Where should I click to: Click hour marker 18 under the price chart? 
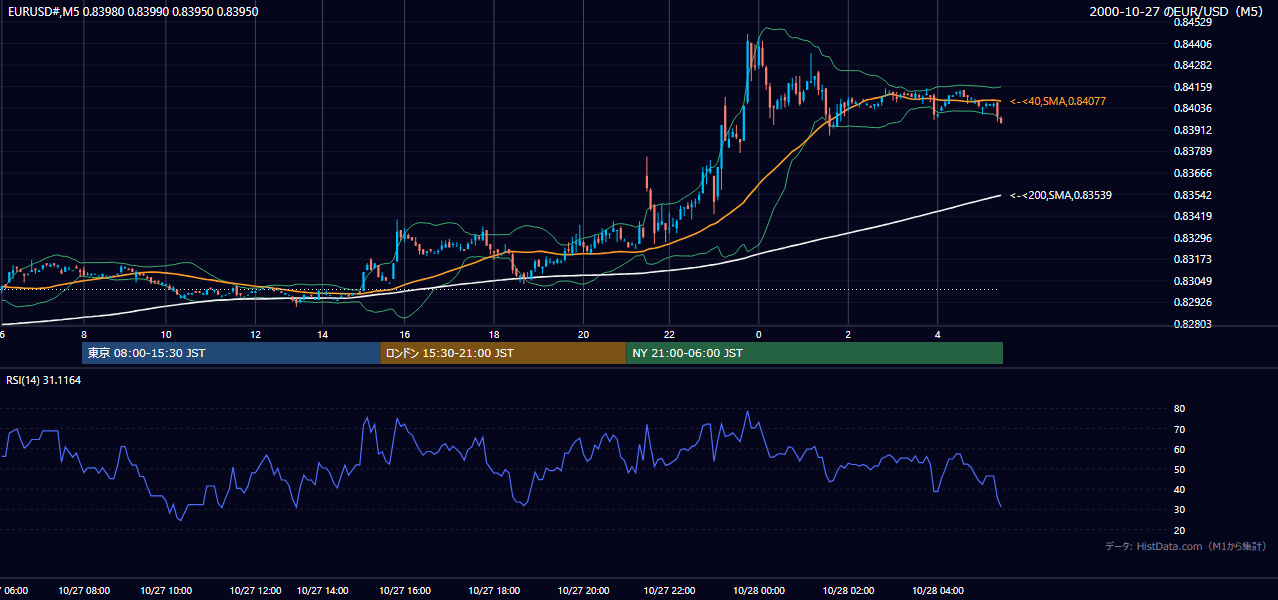pyautogui.click(x=494, y=334)
